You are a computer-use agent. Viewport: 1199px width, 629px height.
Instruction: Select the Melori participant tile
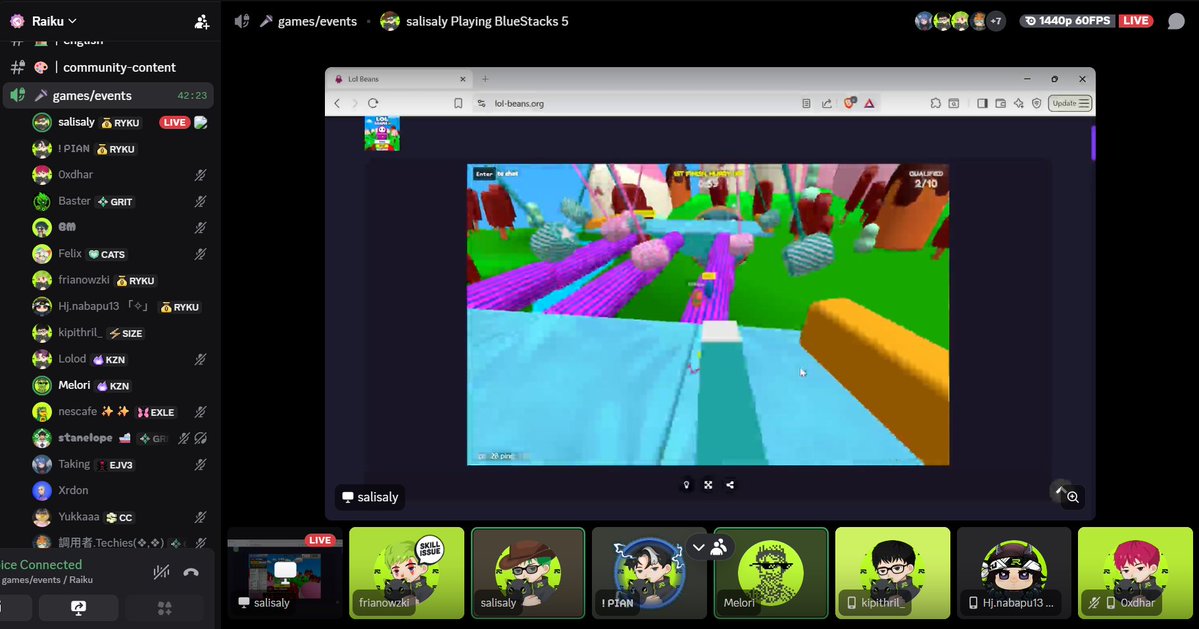(x=771, y=572)
